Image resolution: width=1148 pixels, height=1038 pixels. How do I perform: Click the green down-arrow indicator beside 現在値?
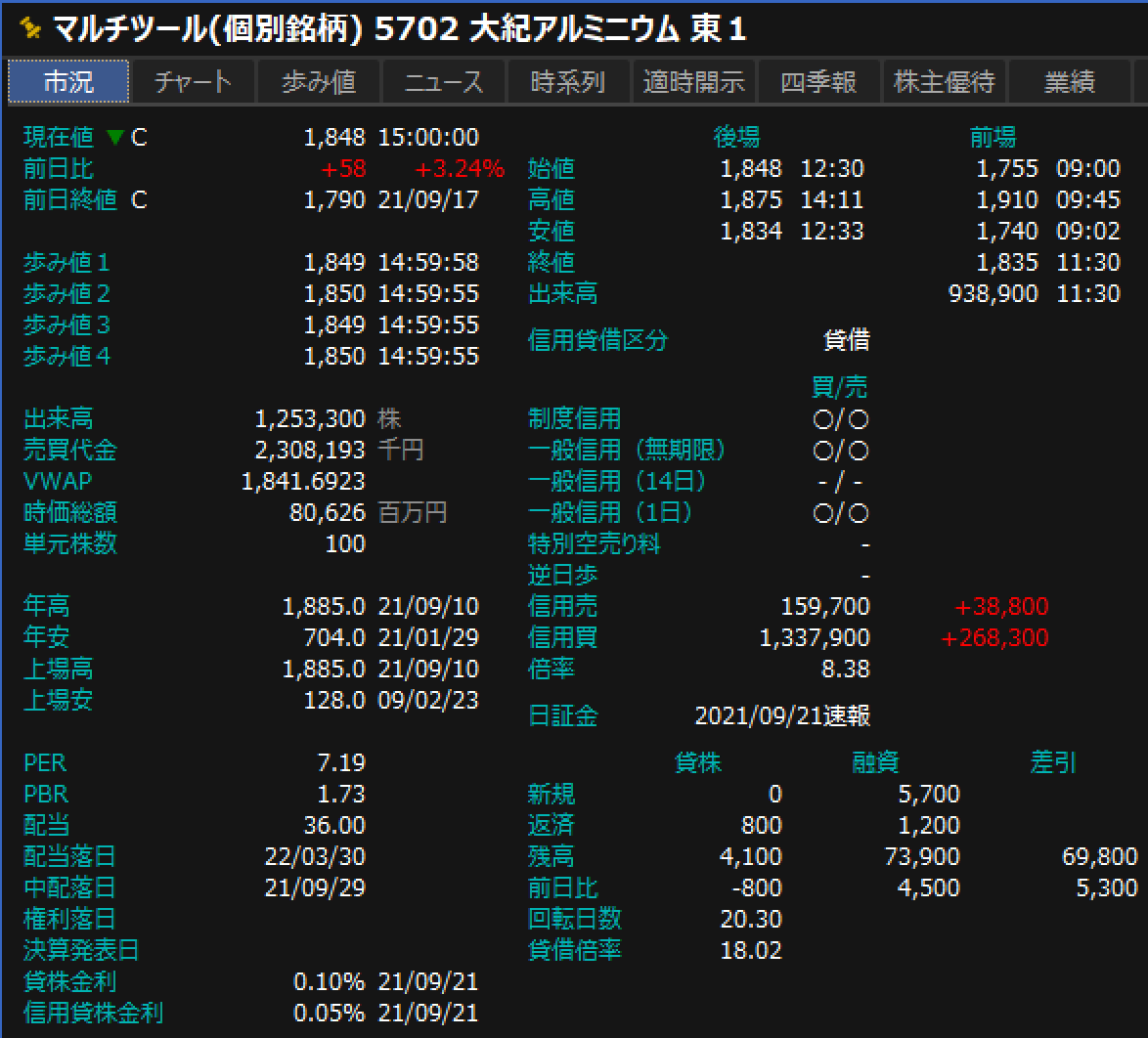pyautogui.click(x=115, y=137)
